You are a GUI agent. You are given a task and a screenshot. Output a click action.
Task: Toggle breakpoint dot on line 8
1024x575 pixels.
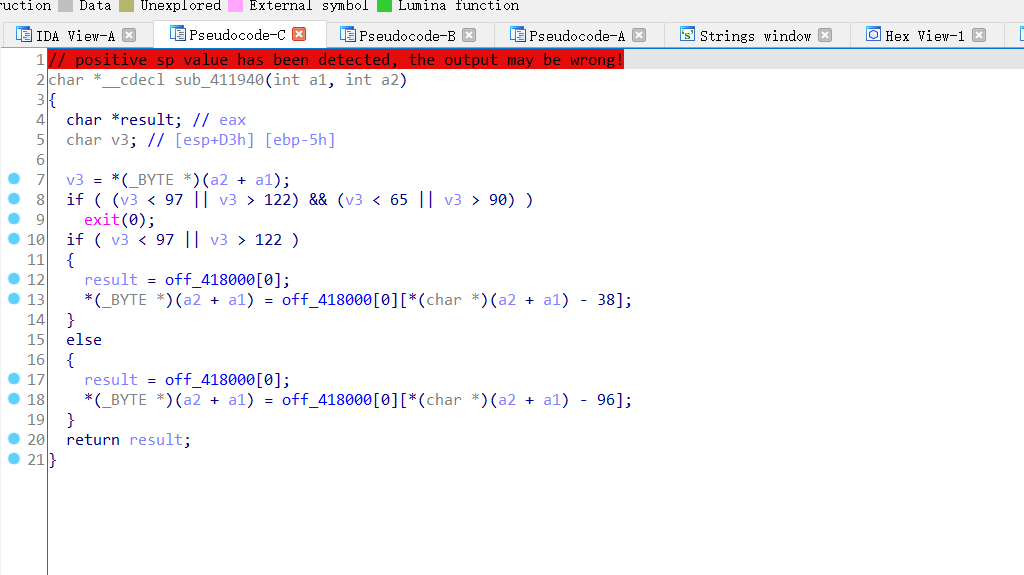click(14, 199)
